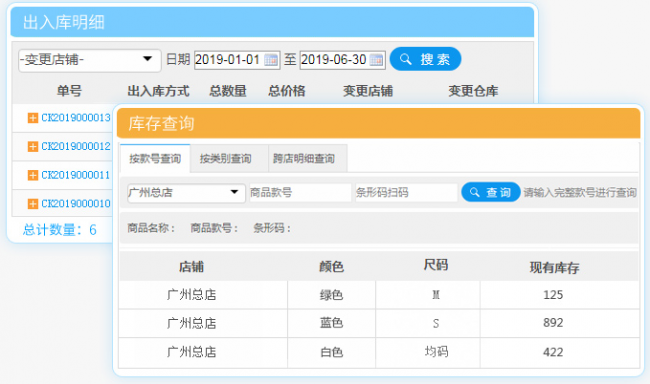Open order link CK2019000011
Viewport: 650px width, 384px height.
click(x=76, y=175)
